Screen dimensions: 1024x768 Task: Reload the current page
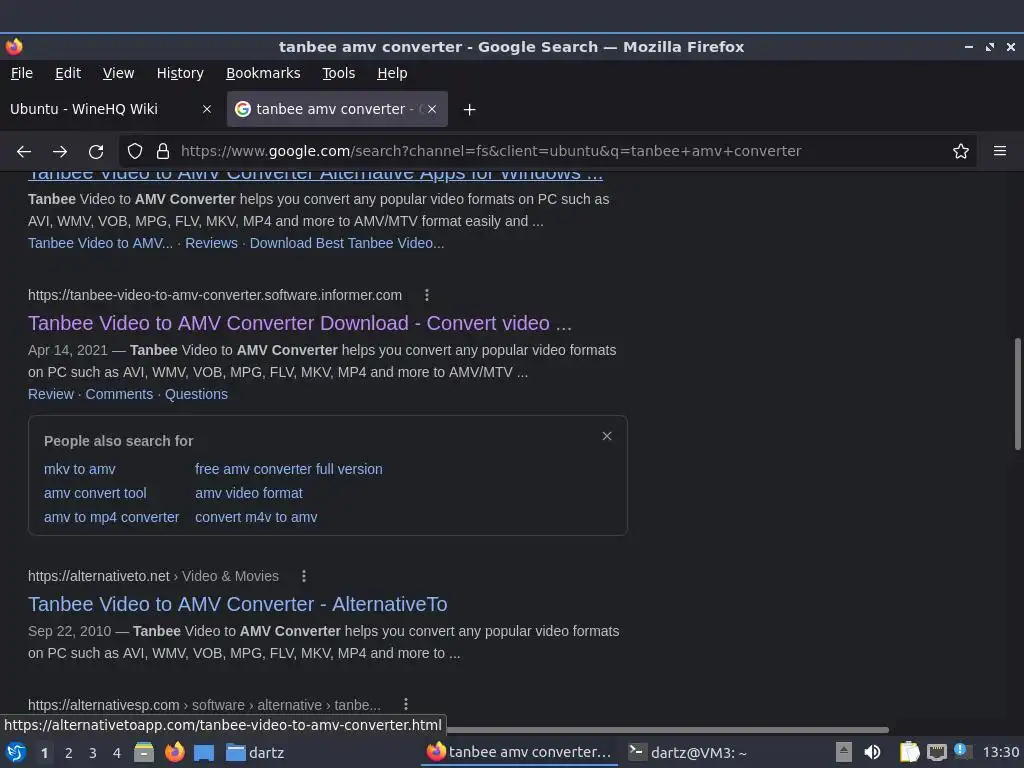(x=96, y=152)
